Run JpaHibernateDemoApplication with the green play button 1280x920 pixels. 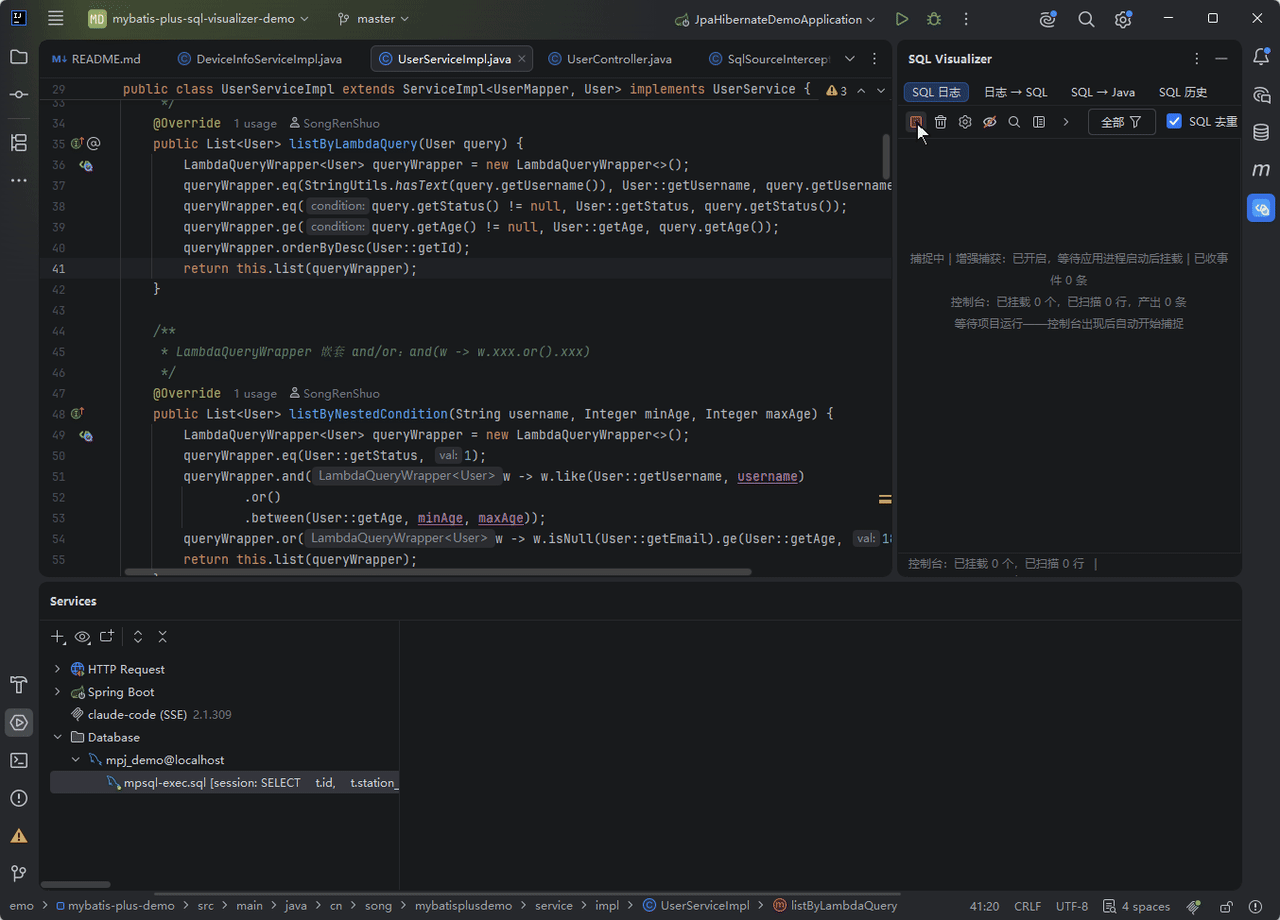coord(902,19)
